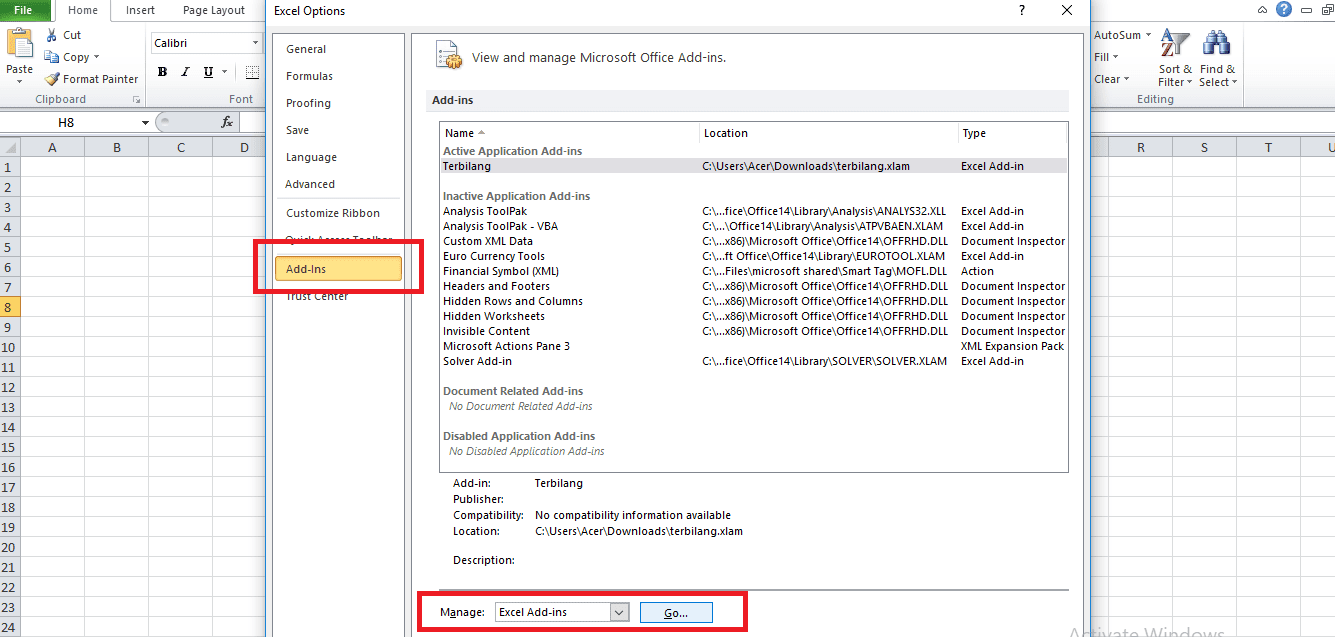Switch to the Home ribbon tab

[83, 10]
